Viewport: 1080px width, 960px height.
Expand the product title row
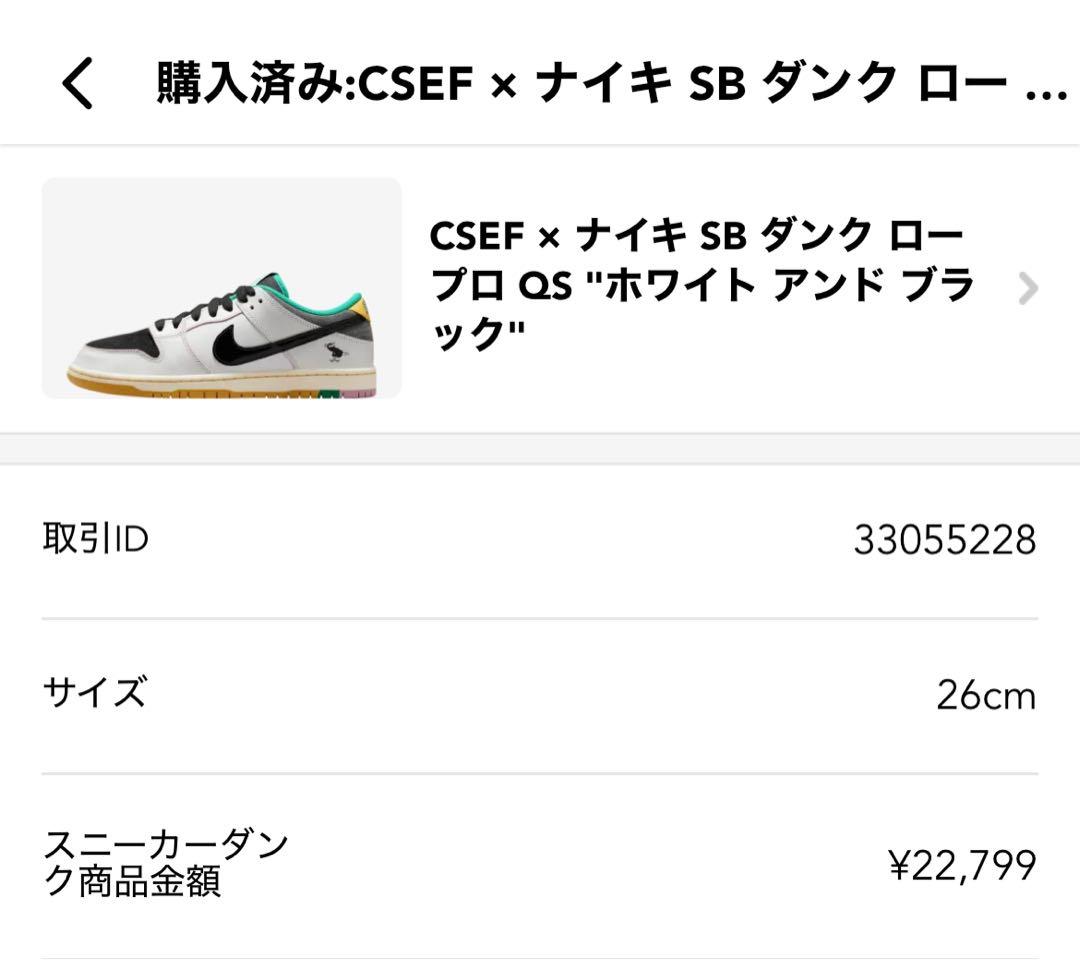(700, 288)
